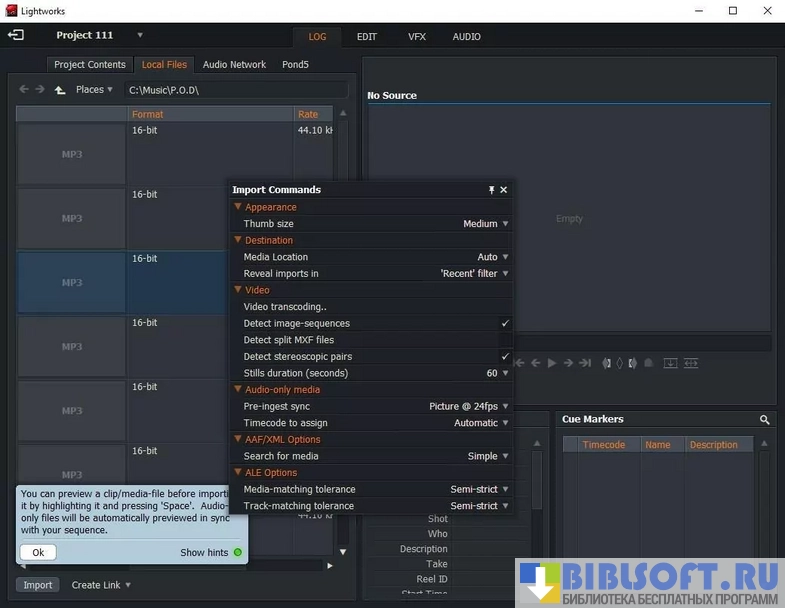Image resolution: width=785 pixels, height=608 pixels.
Task: Click the exit project icon
Action: (x=16, y=35)
